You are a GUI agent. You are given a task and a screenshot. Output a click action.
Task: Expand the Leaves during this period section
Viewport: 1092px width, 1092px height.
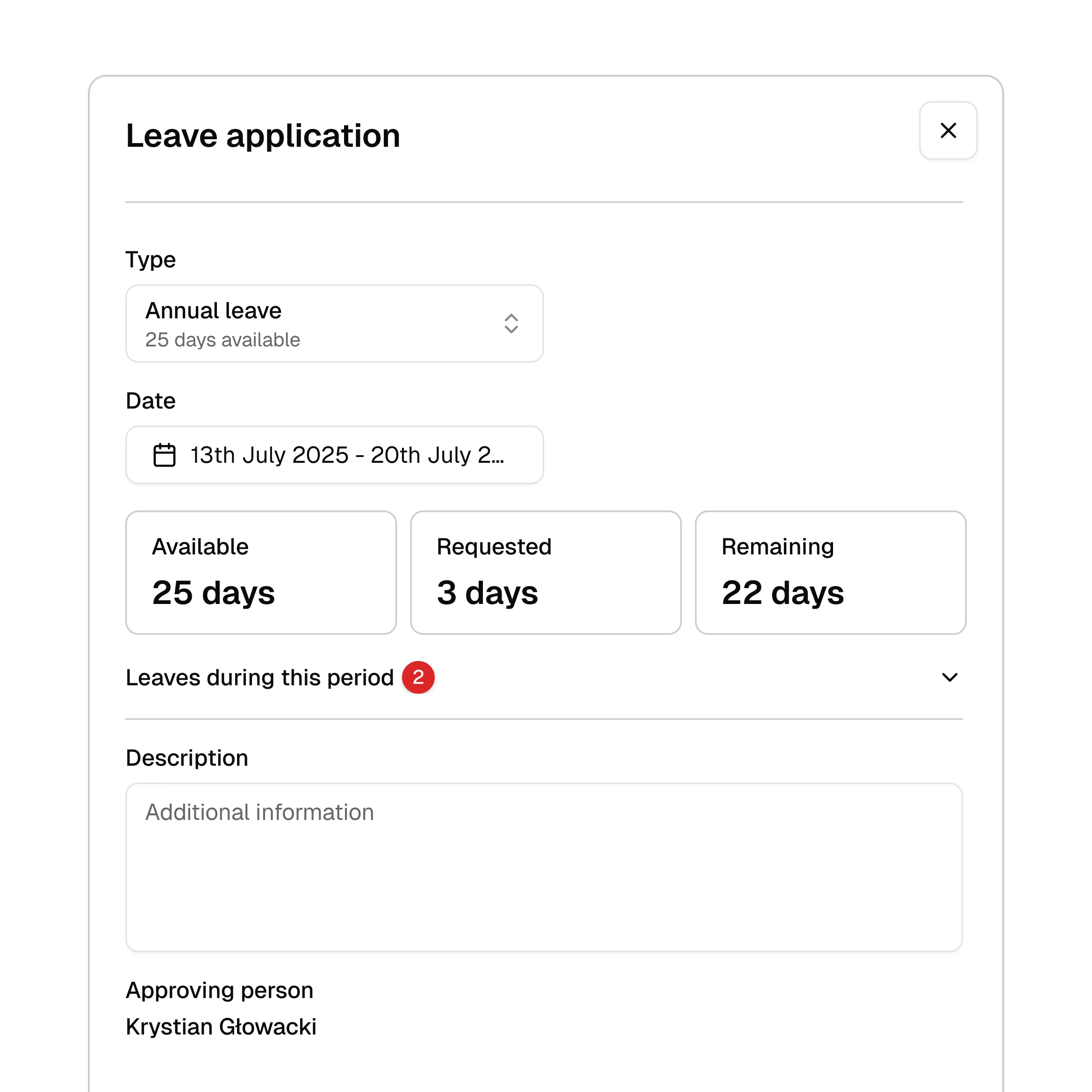click(x=950, y=677)
